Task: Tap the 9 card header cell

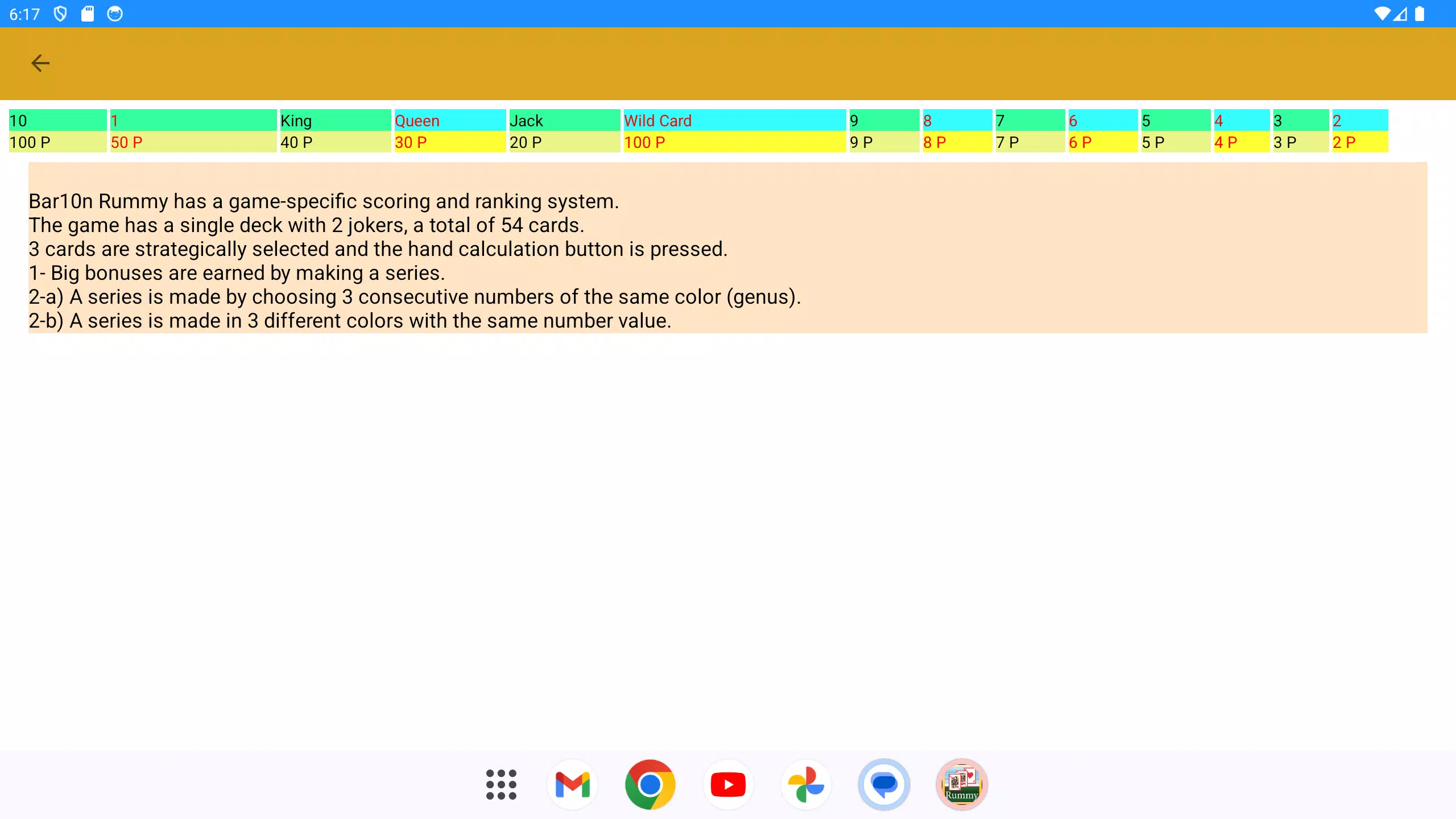Action: (x=883, y=121)
